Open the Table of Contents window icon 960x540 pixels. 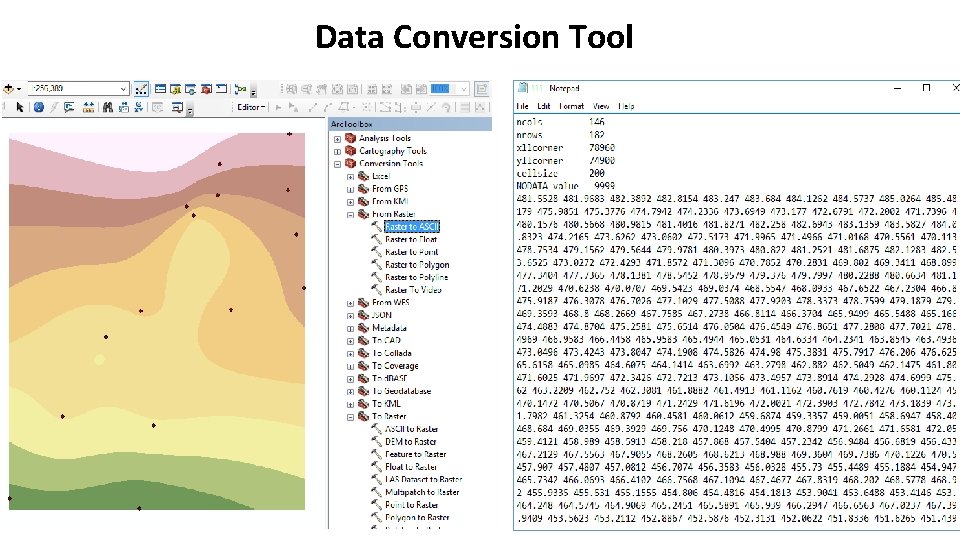coord(160,89)
